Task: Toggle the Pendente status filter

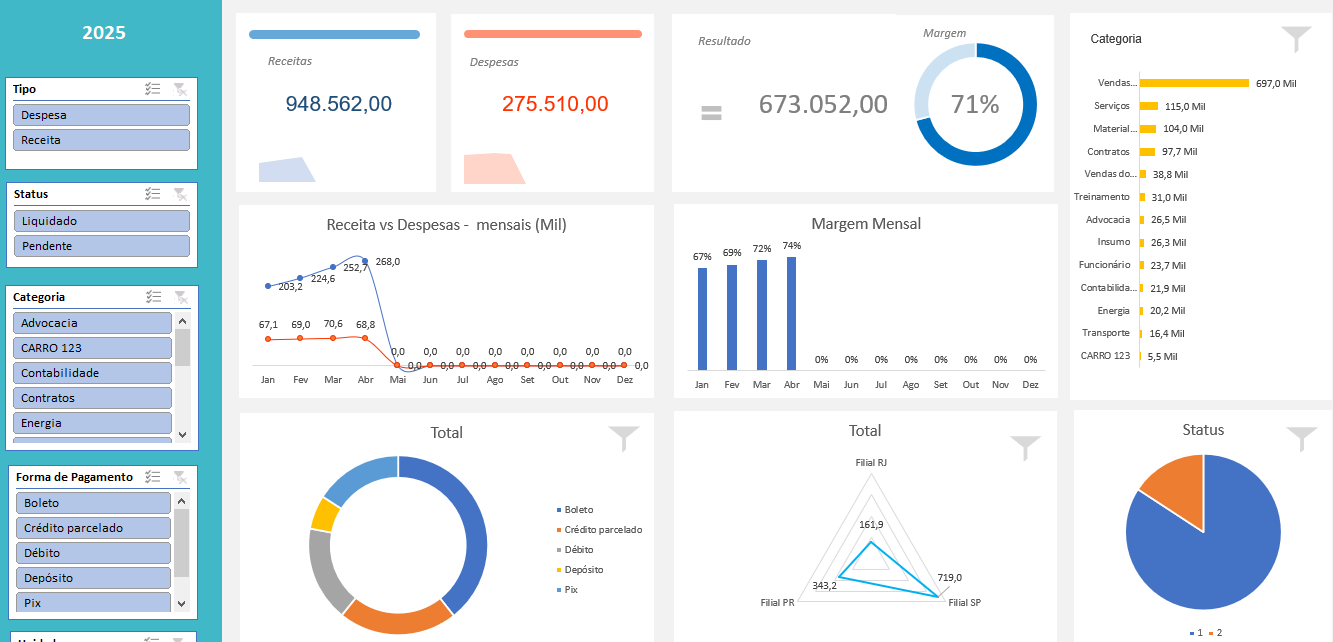Action: (101, 246)
